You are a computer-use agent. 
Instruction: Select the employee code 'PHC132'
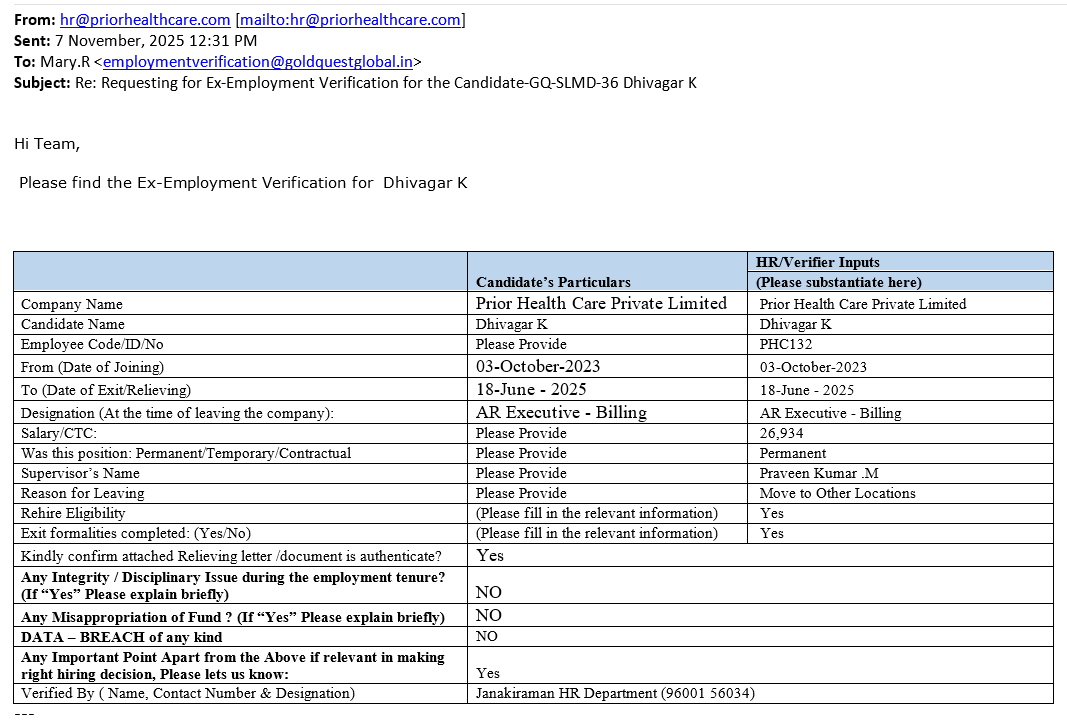(785, 344)
